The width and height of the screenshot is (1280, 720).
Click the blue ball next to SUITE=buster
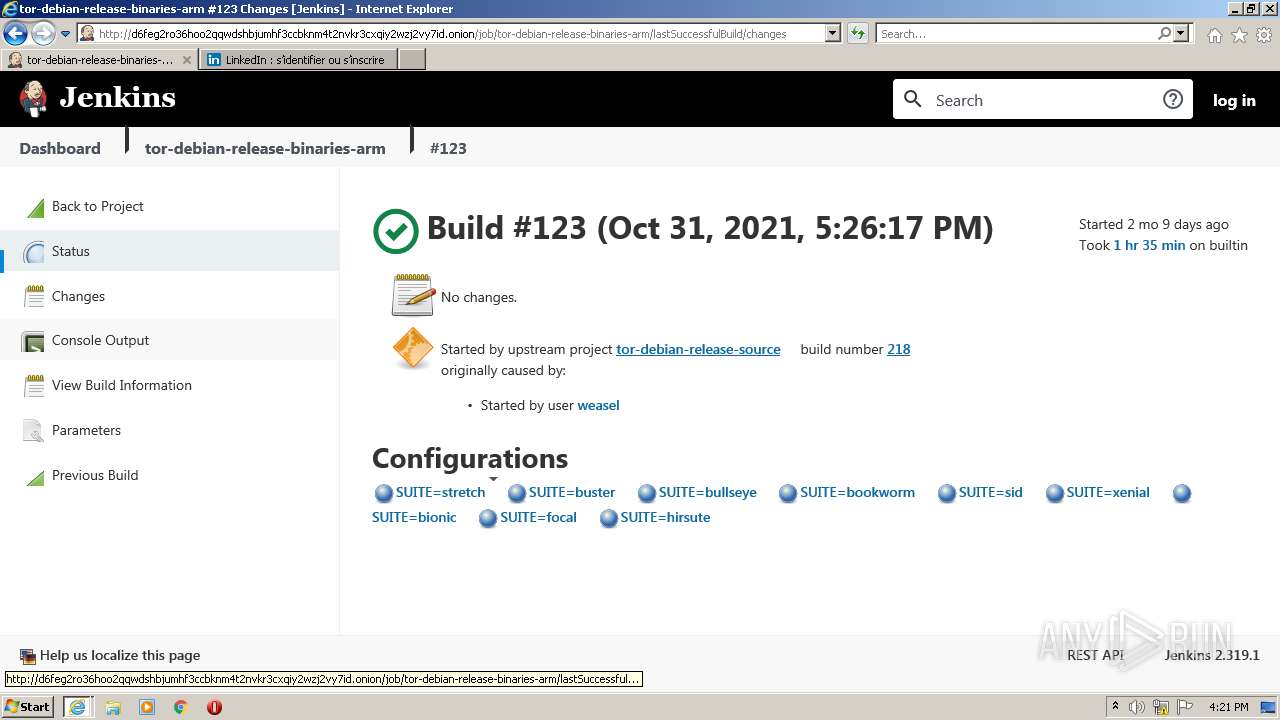516,493
